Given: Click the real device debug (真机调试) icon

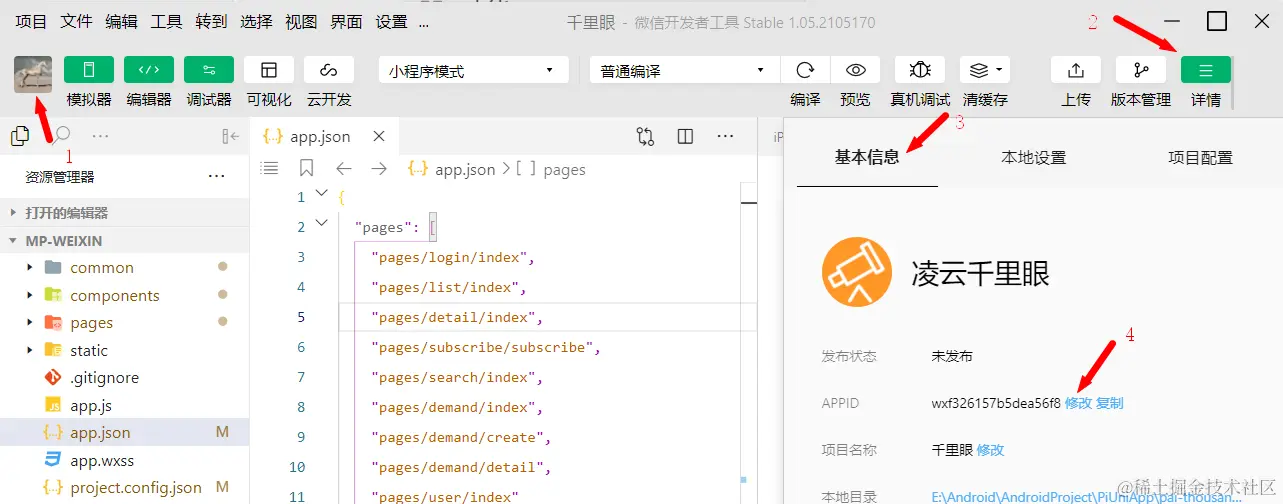Looking at the screenshot, I should tap(920, 70).
